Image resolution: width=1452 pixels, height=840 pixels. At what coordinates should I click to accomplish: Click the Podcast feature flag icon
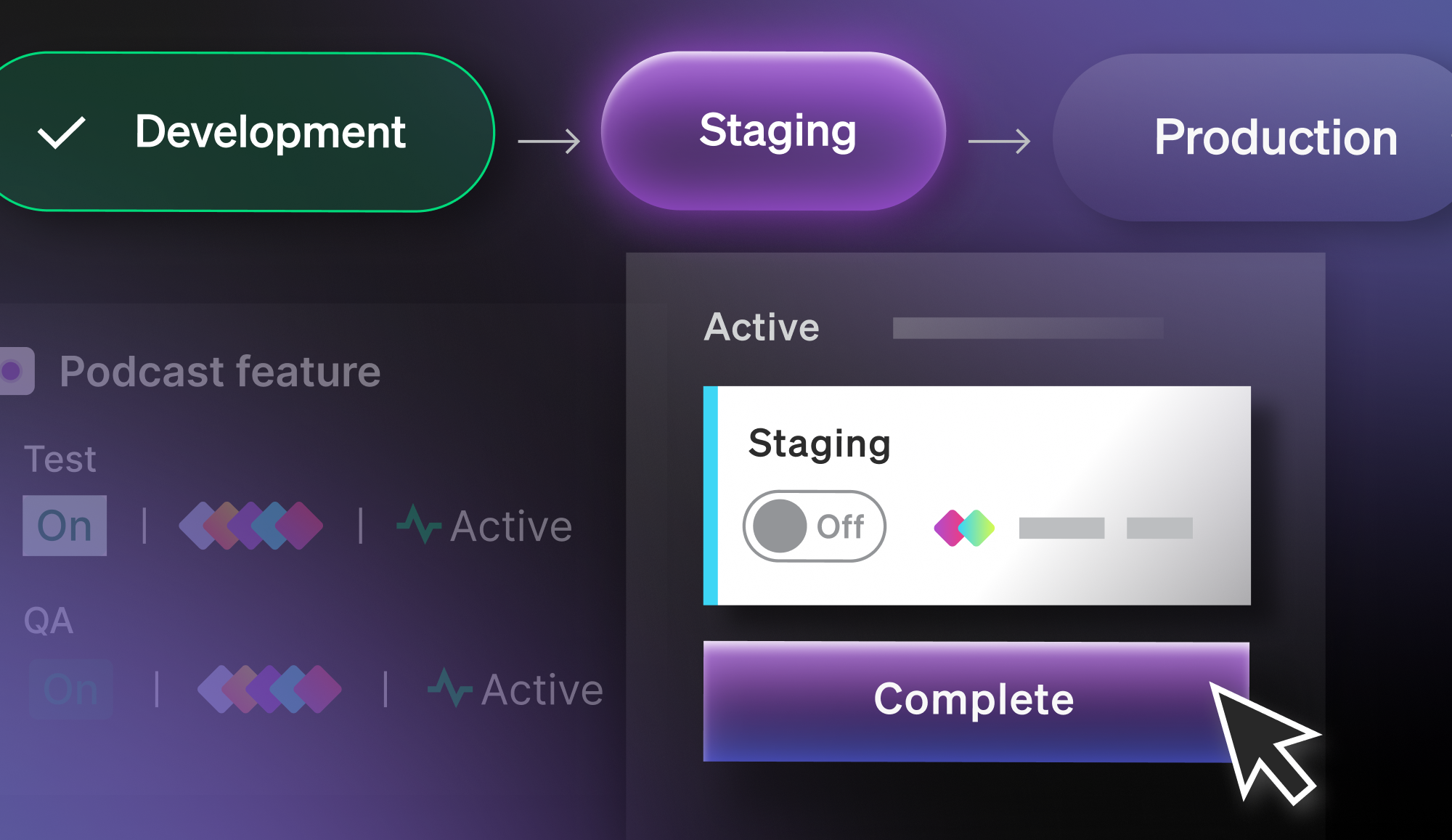click(14, 371)
